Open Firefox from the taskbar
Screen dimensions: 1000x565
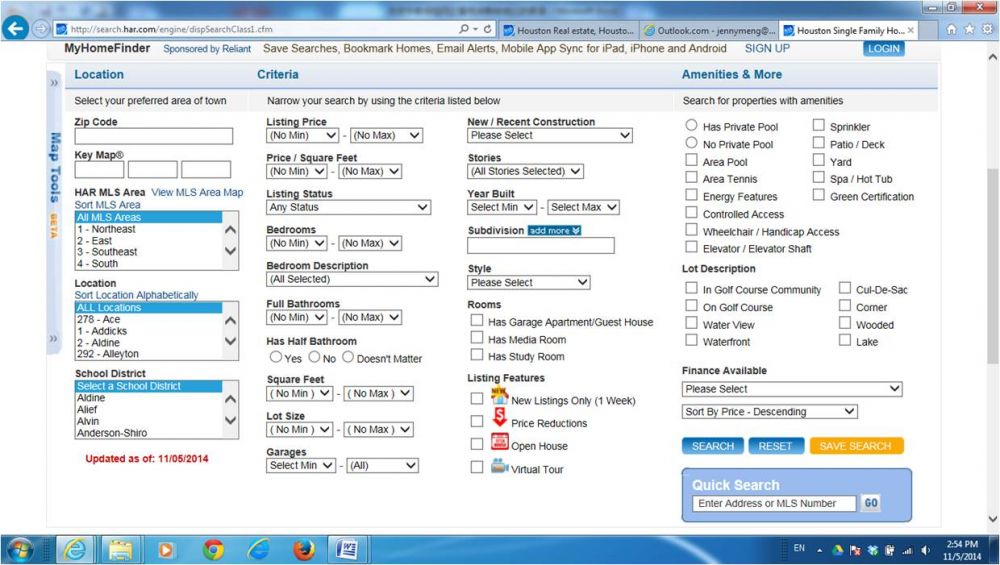[304, 549]
